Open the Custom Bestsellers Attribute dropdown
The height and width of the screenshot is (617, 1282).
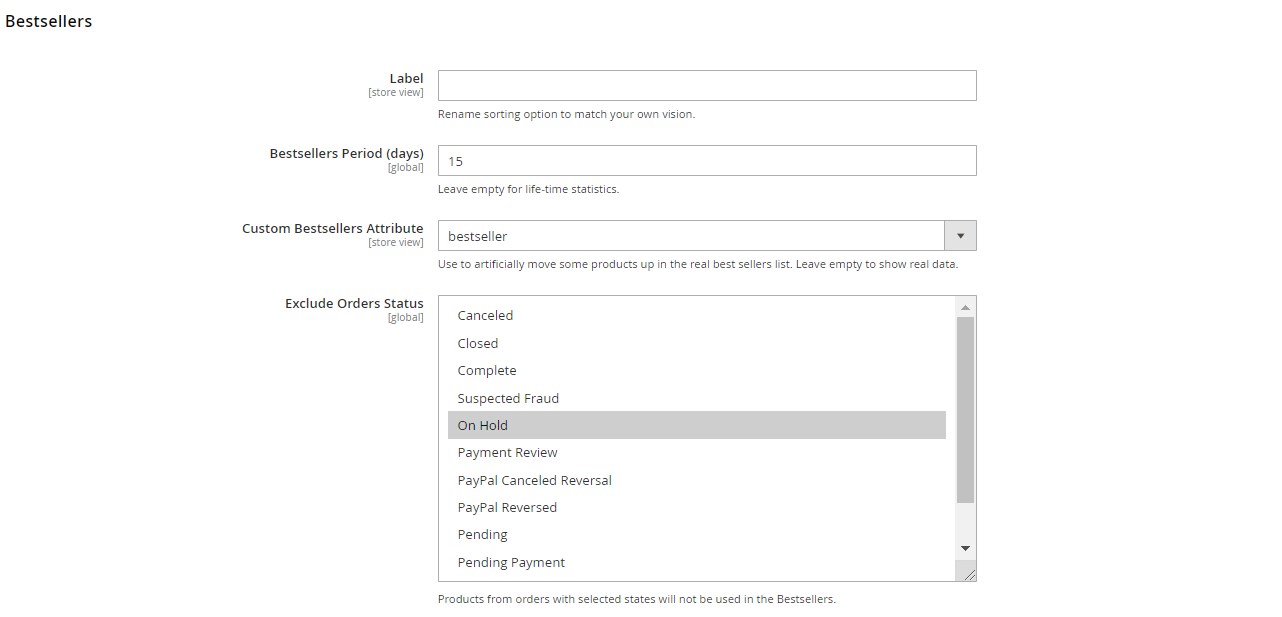(x=691, y=236)
